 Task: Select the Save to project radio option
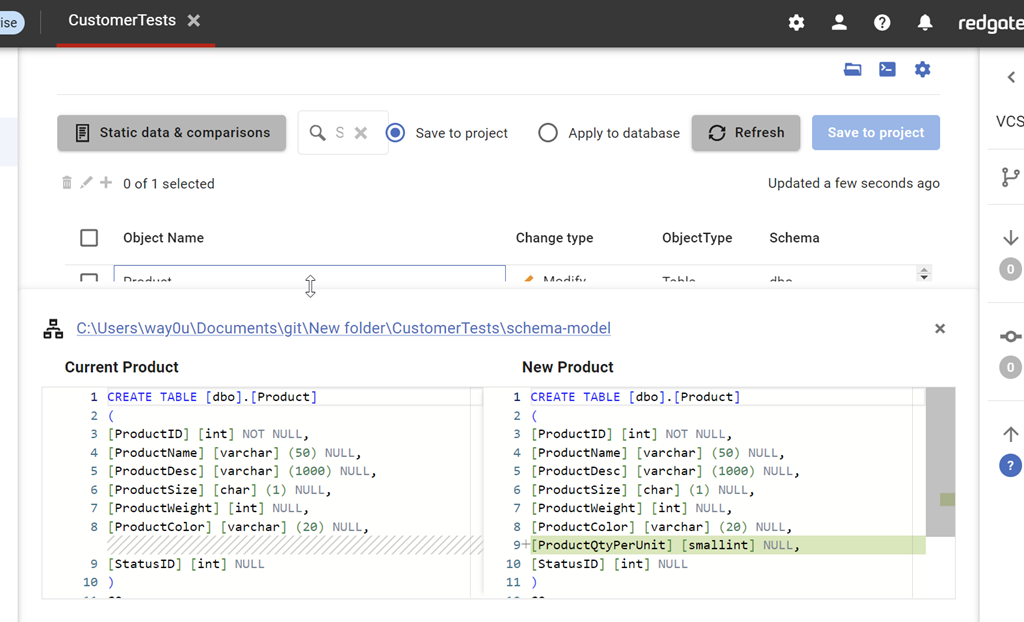coord(396,133)
